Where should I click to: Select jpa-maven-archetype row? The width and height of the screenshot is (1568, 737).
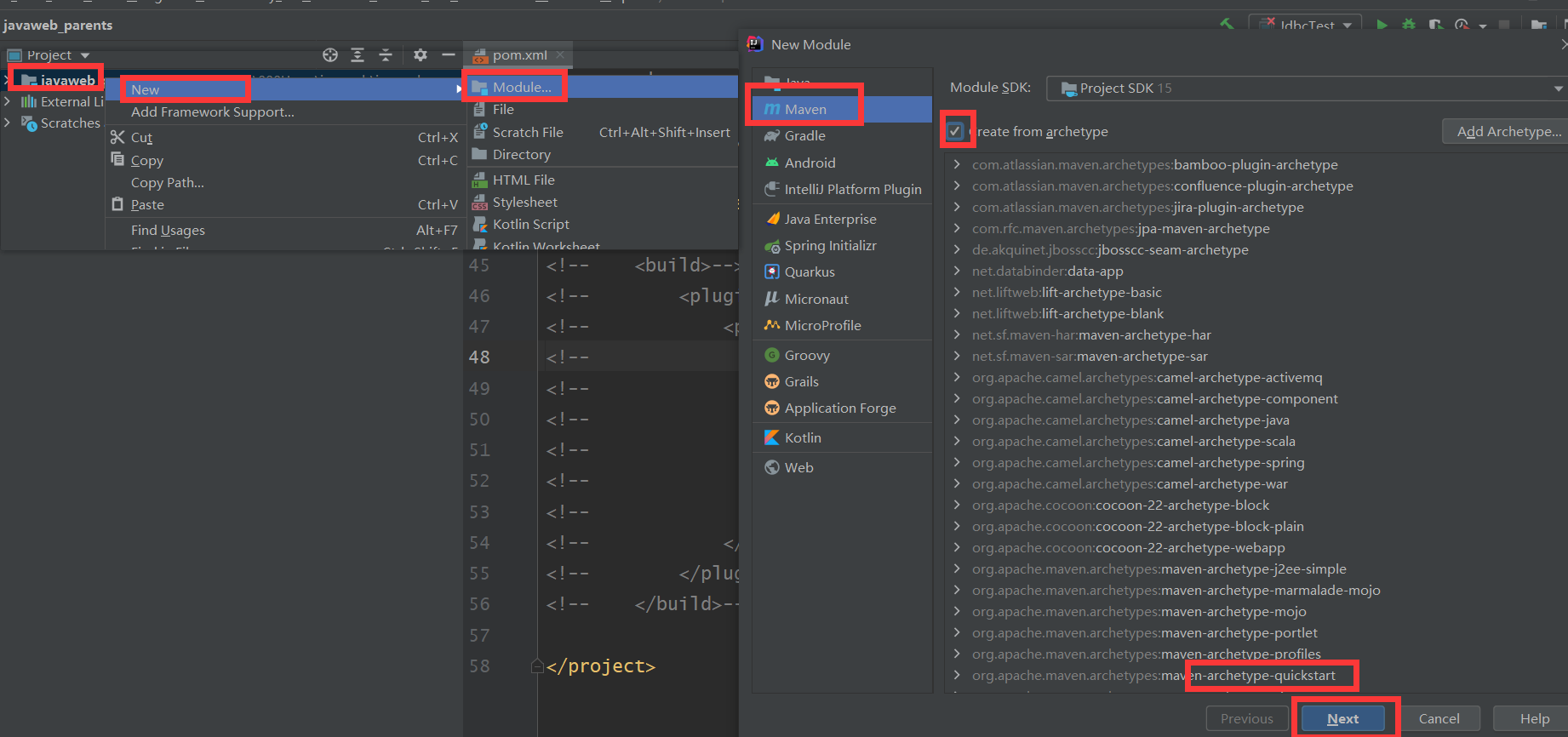pyautogui.click(x=1120, y=228)
